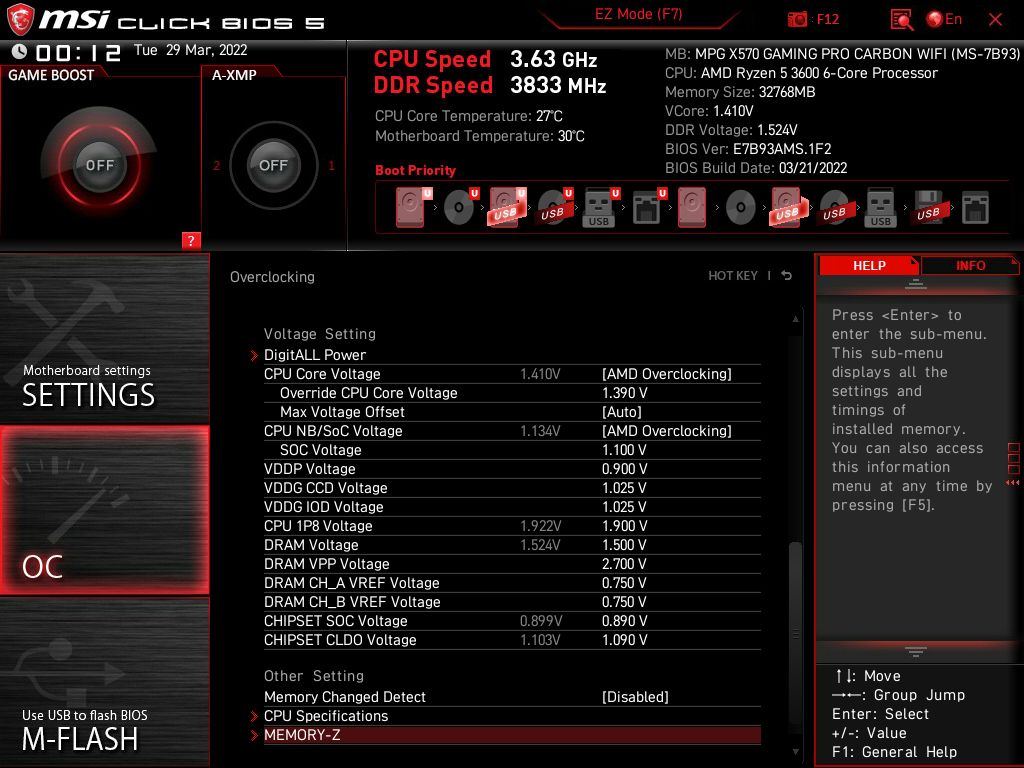Select the UEFI hard disk boot device icon

coord(413,207)
